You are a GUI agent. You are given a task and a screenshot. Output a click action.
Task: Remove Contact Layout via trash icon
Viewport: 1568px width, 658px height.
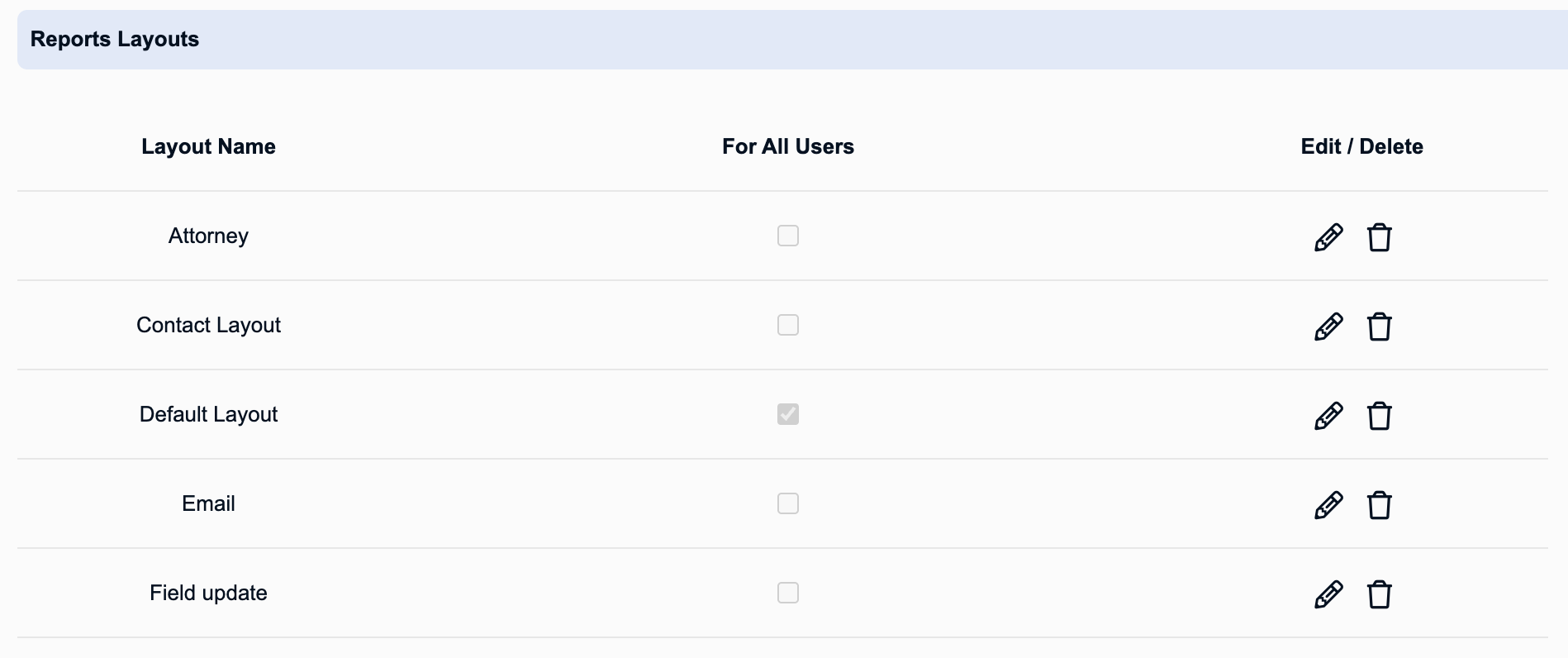pos(1379,327)
